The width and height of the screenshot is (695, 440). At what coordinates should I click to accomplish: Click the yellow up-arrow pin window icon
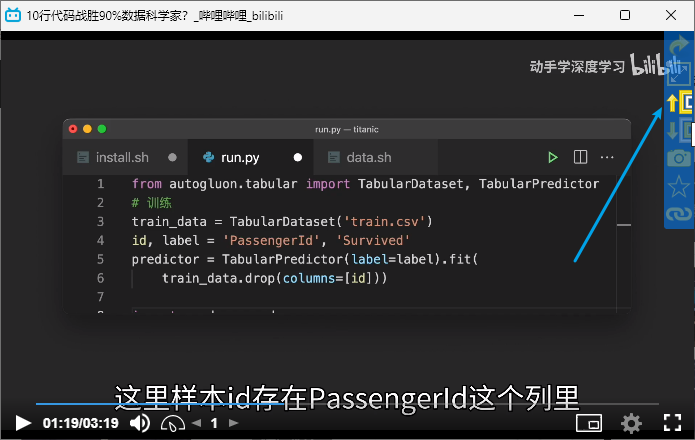coord(680,102)
